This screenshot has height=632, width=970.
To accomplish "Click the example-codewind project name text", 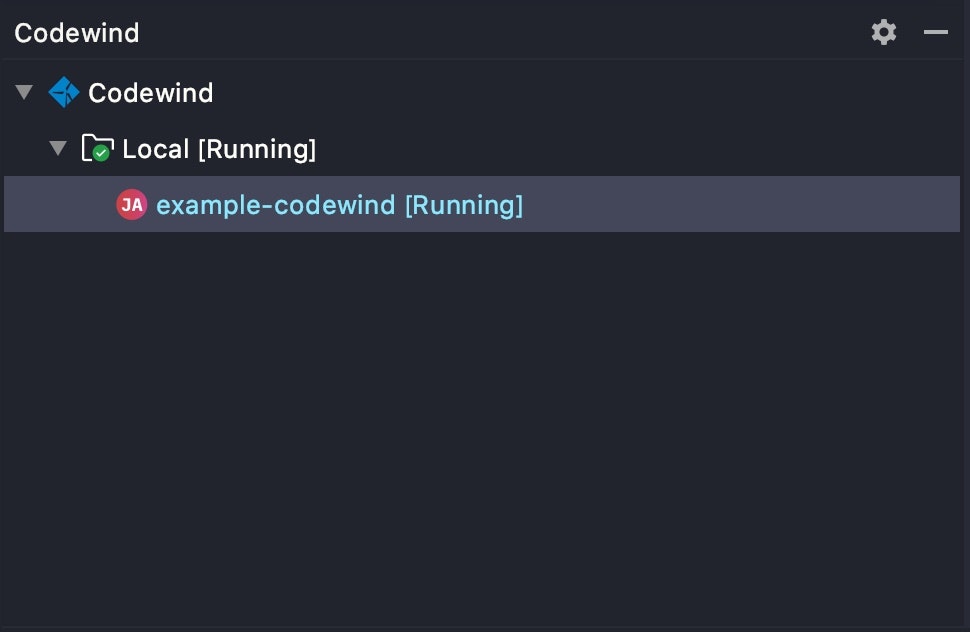I will [x=276, y=205].
